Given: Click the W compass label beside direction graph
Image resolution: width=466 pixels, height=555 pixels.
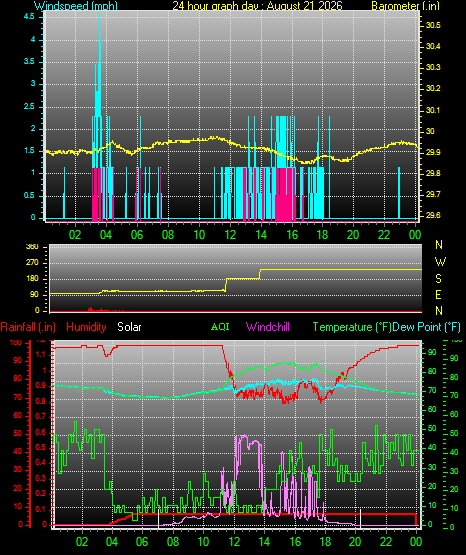Looking at the screenshot, I should tap(440, 262).
